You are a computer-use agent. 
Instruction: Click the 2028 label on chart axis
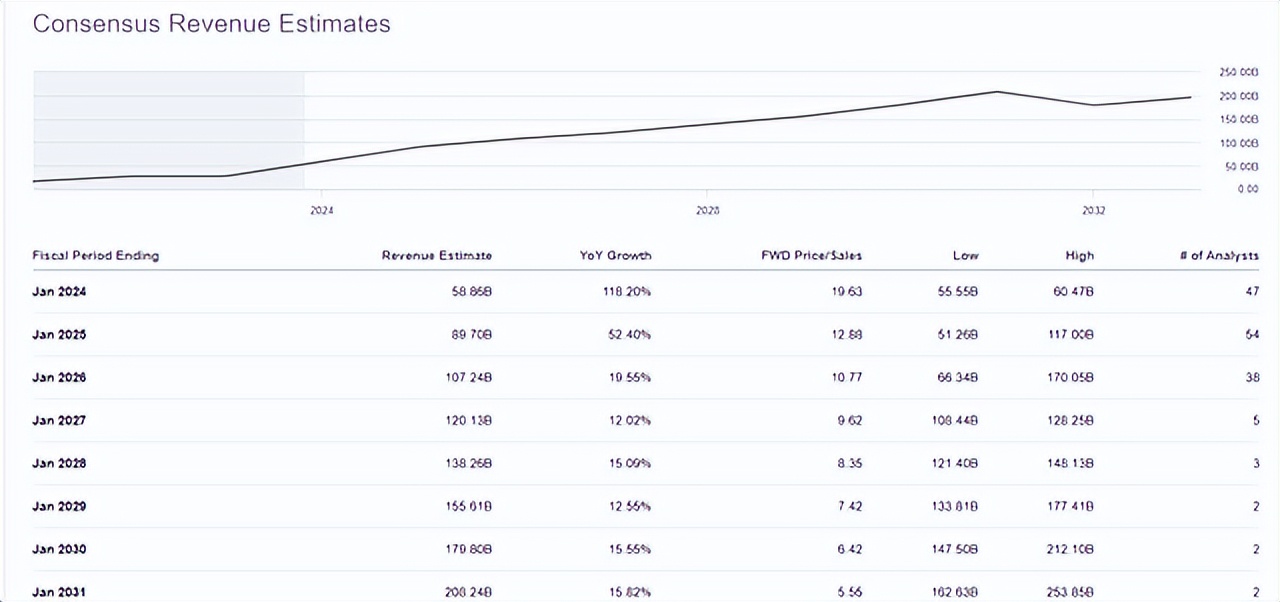point(707,211)
